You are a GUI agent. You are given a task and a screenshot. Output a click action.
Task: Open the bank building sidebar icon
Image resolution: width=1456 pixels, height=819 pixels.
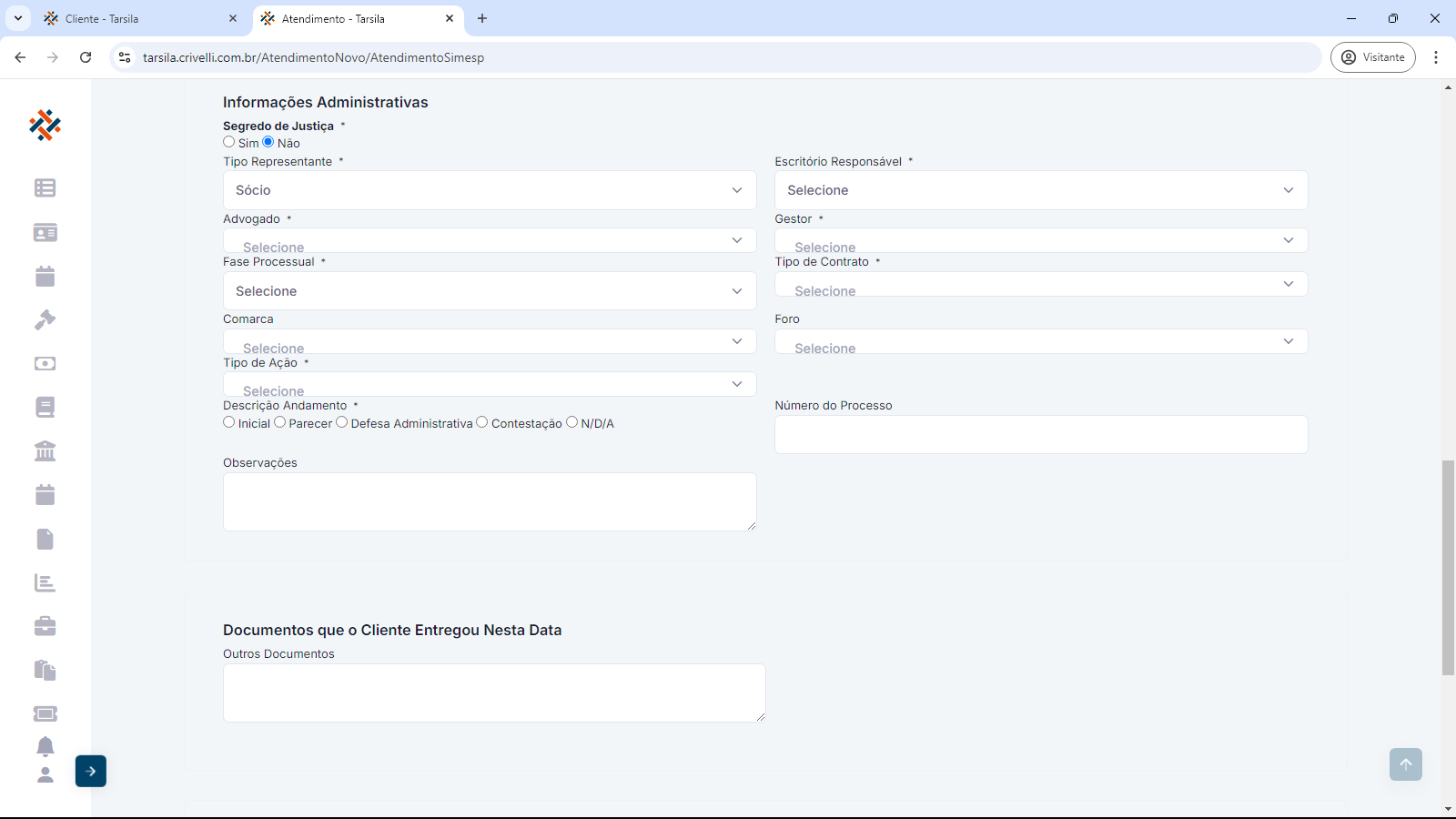[x=45, y=451]
